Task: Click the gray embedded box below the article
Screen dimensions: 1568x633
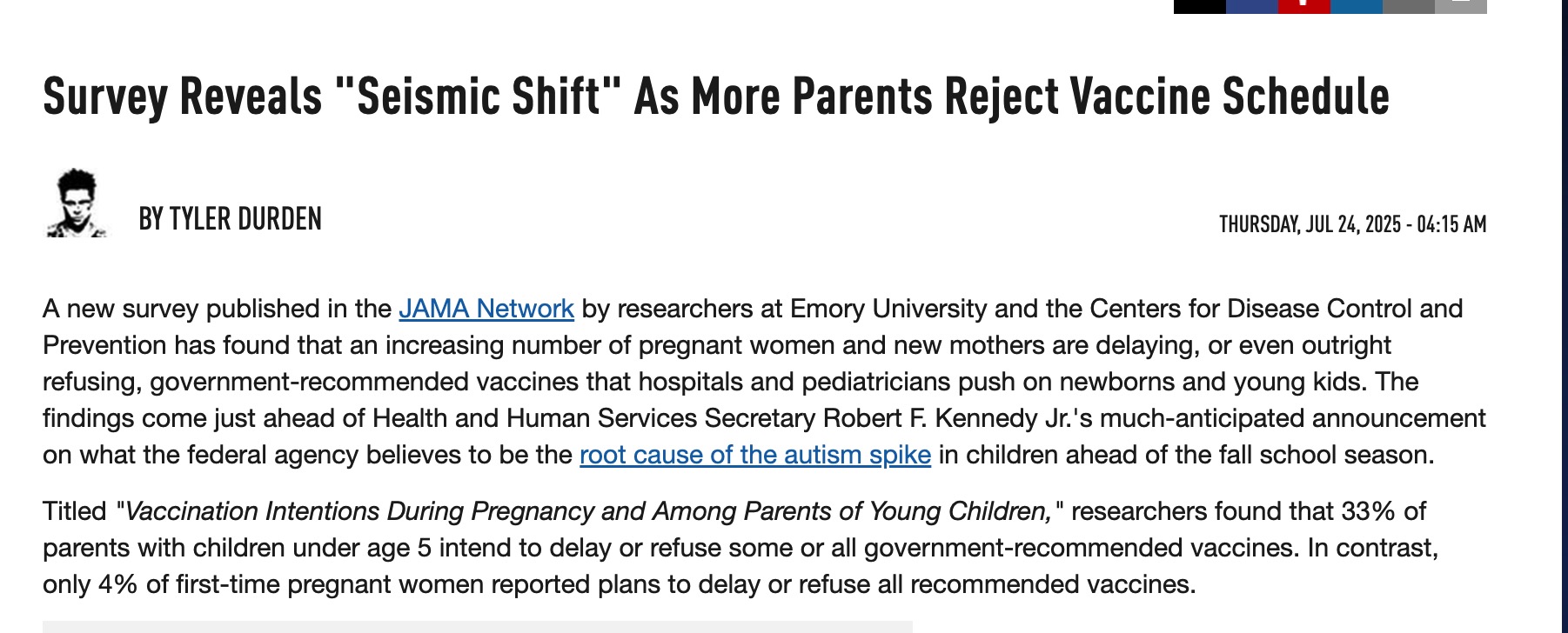Action: pyautogui.click(x=478, y=627)
